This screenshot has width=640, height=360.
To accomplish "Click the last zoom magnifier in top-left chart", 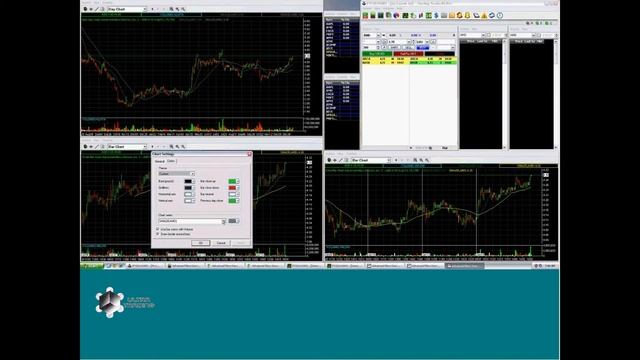I will point(183,9).
